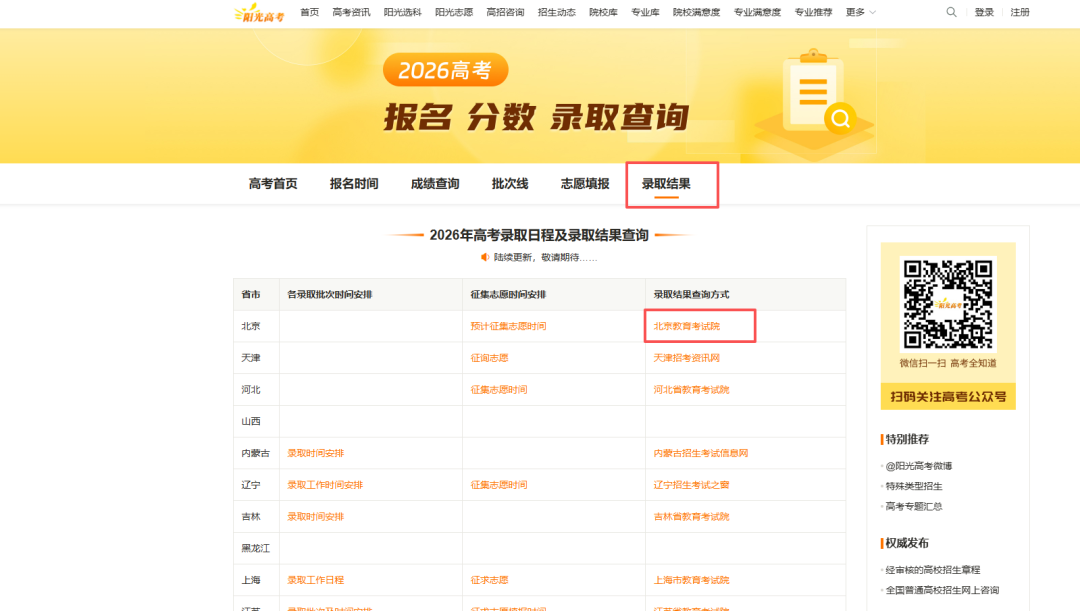The height and width of the screenshot is (611, 1080).
Task: Switch to the 成绩查询 tab
Action: (x=435, y=184)
